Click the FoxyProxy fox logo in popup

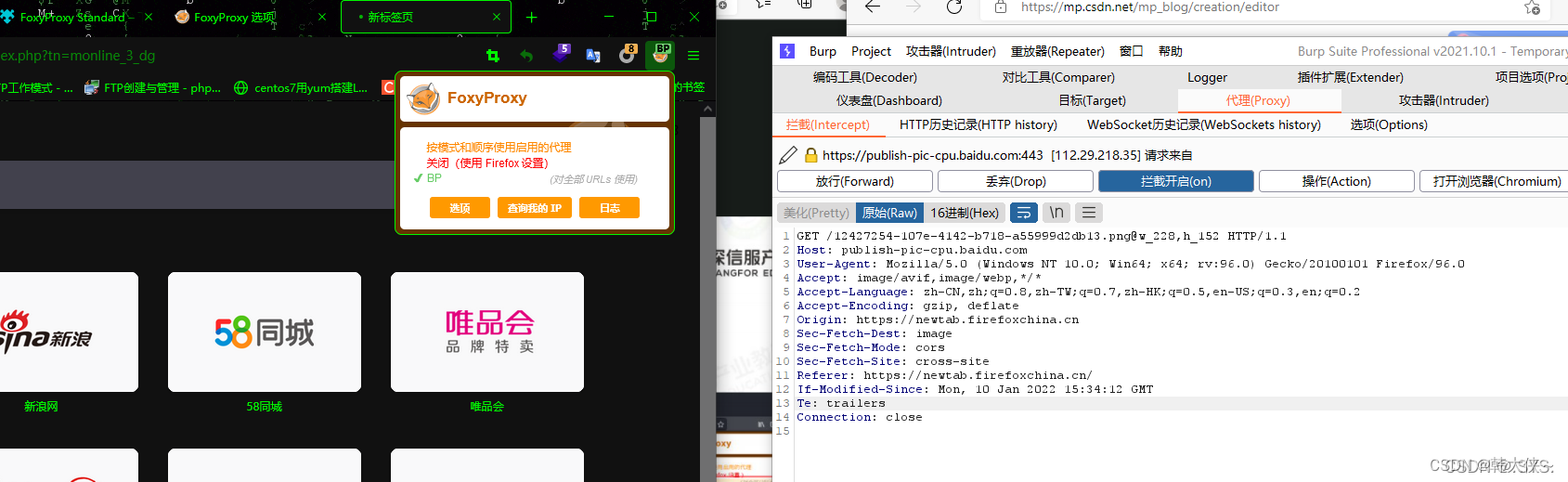coord(424,98)
